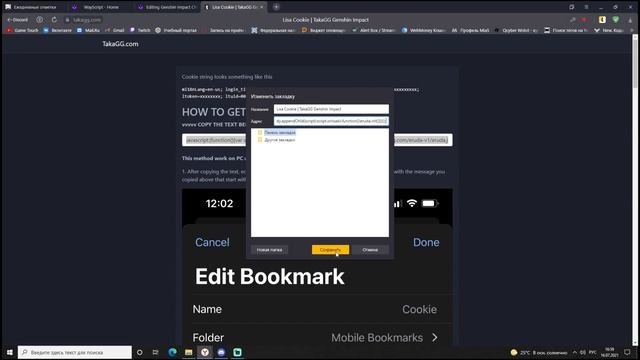
Task: Open the Профиль MAL bookmark
Action: point(471,30)
